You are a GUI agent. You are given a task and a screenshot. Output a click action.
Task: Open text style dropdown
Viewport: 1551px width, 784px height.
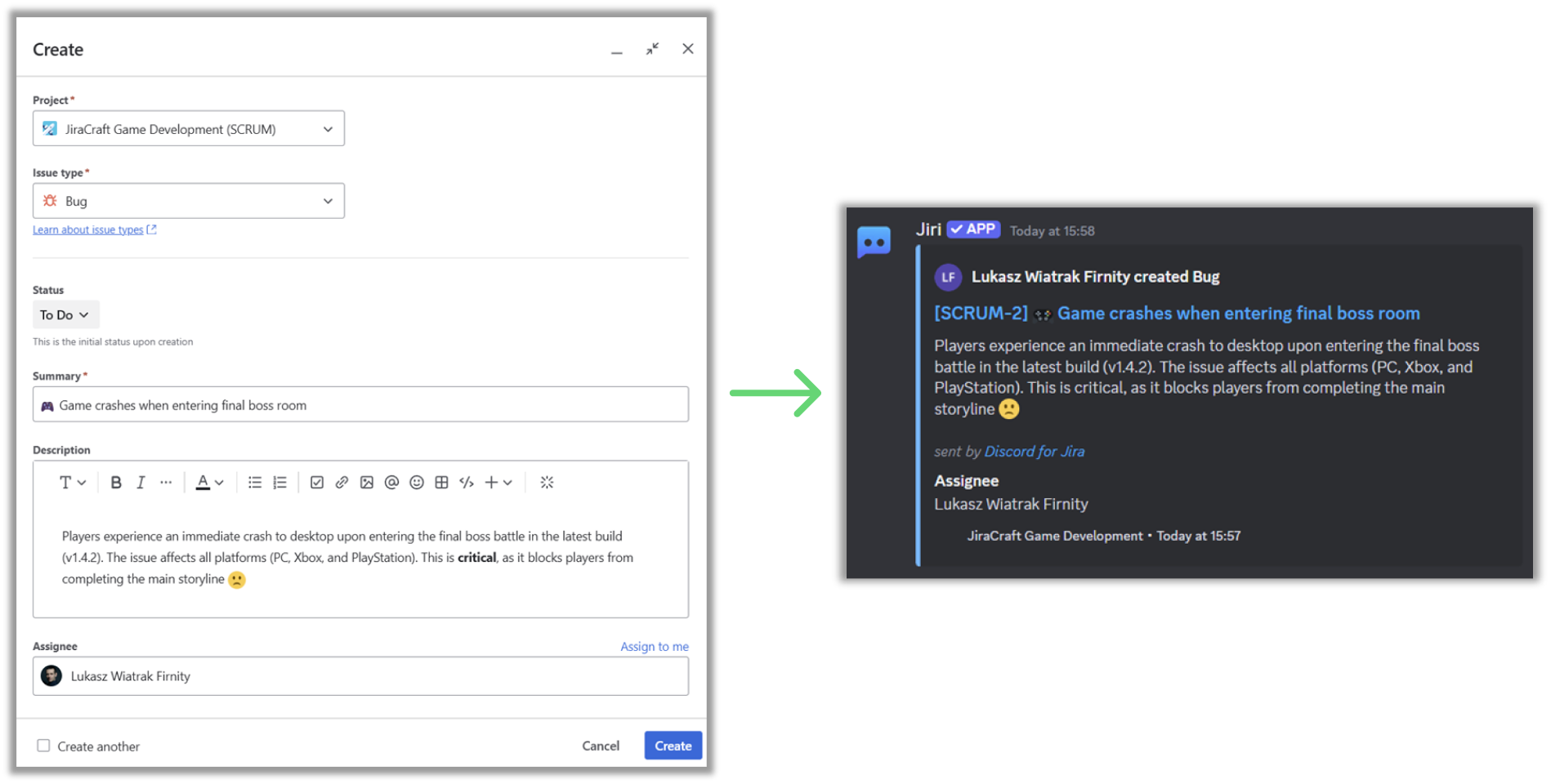pos(73,483)
